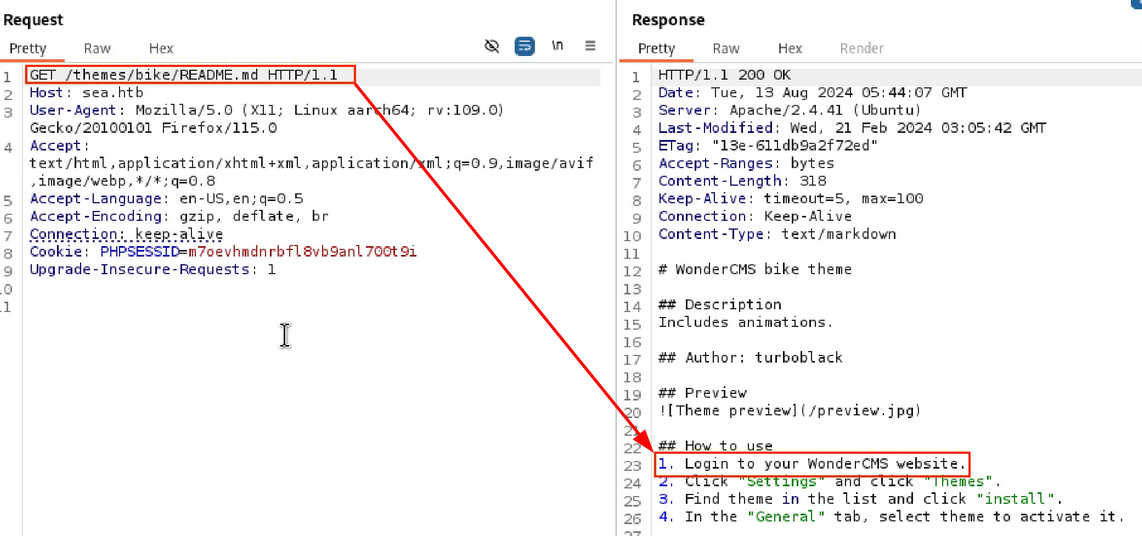Image resolution: width=1142 pixels, height=536 pixels.
Task: Toggle the \n show-newlines icon
Action: point(557,47)
